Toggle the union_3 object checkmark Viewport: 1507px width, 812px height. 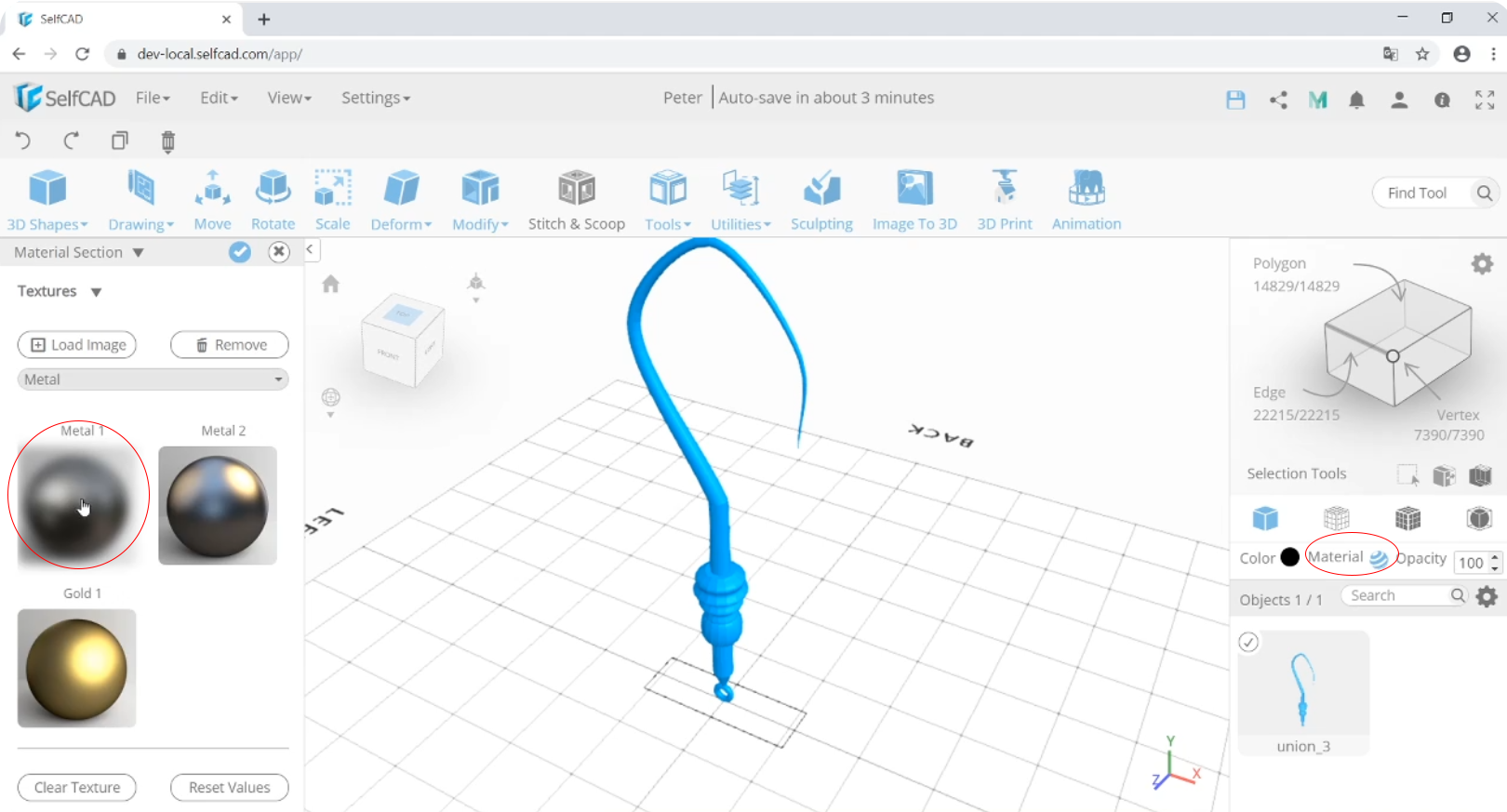click(1248, 642)
